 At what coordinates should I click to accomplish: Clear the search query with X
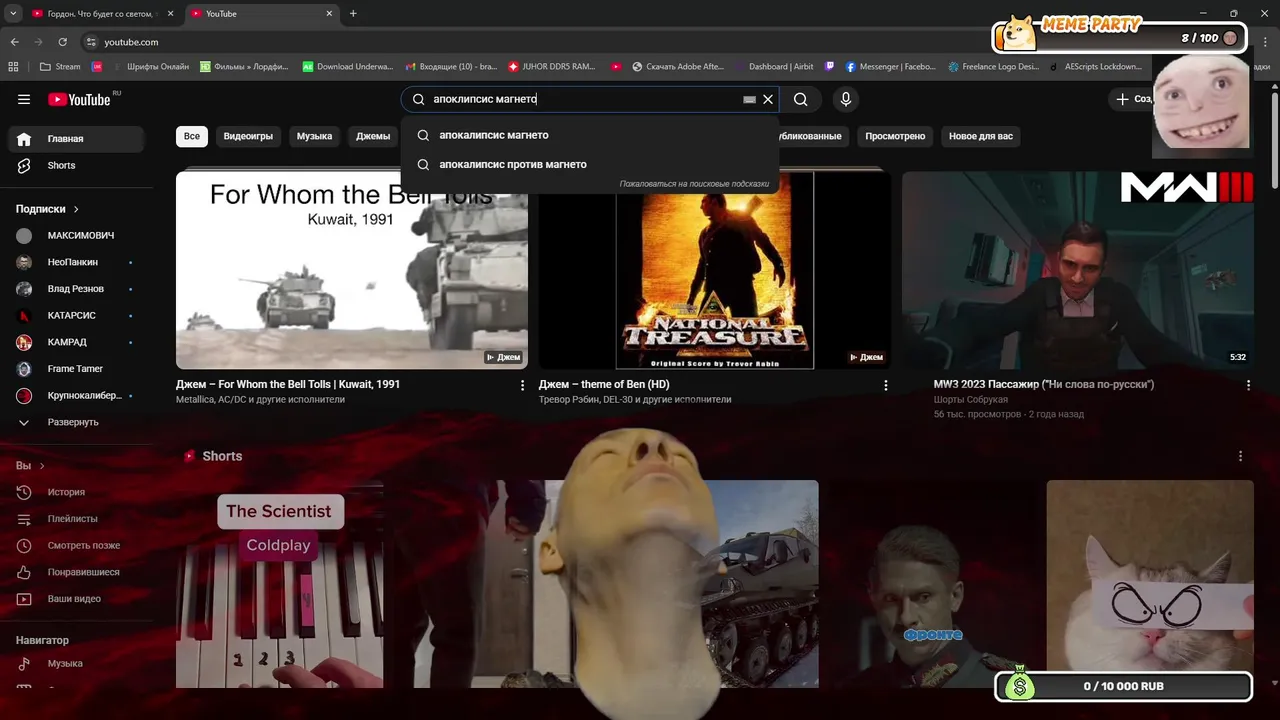click(768, 100)
